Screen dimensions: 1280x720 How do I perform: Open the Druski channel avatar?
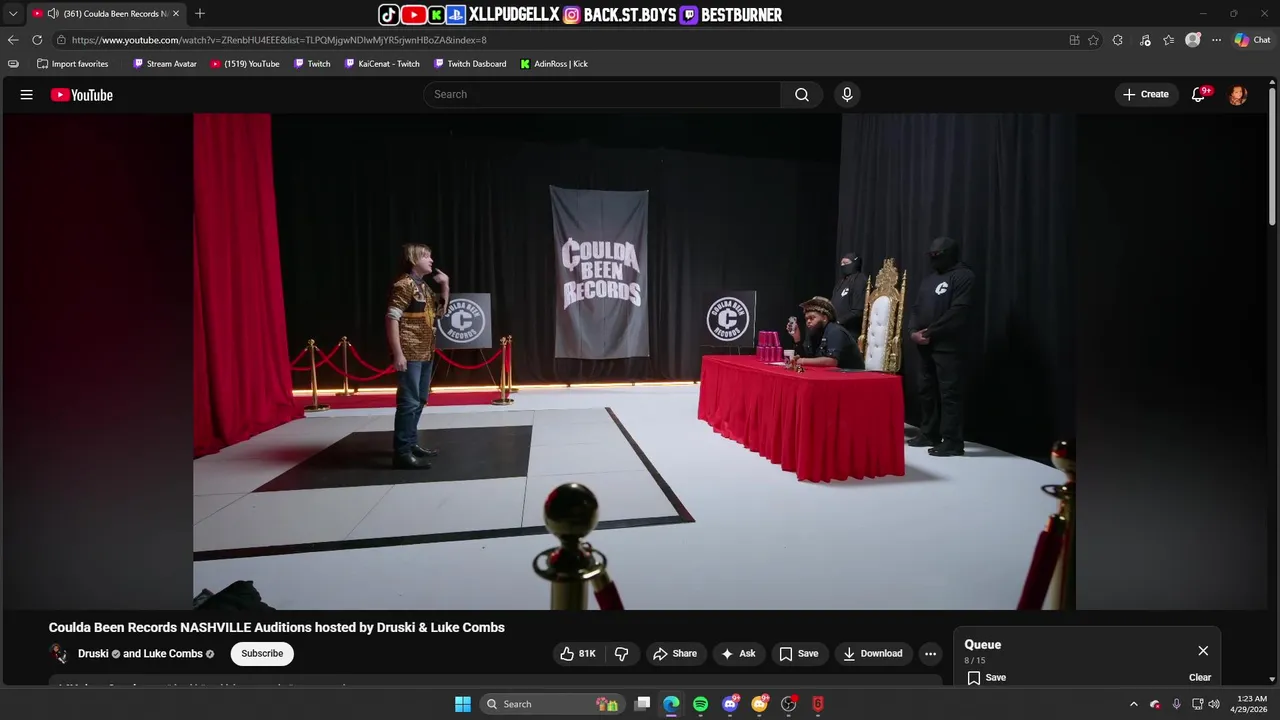pos(59,654)
